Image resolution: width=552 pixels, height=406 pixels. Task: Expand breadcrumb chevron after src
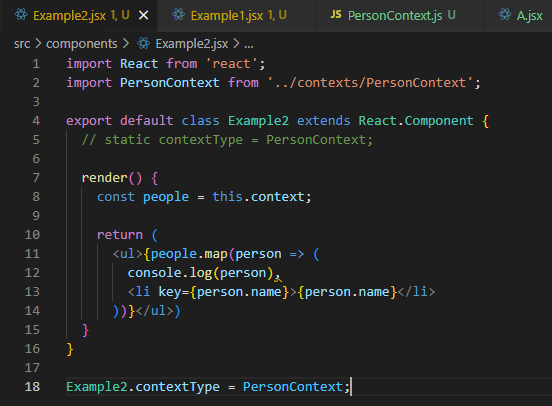[38, 44]
